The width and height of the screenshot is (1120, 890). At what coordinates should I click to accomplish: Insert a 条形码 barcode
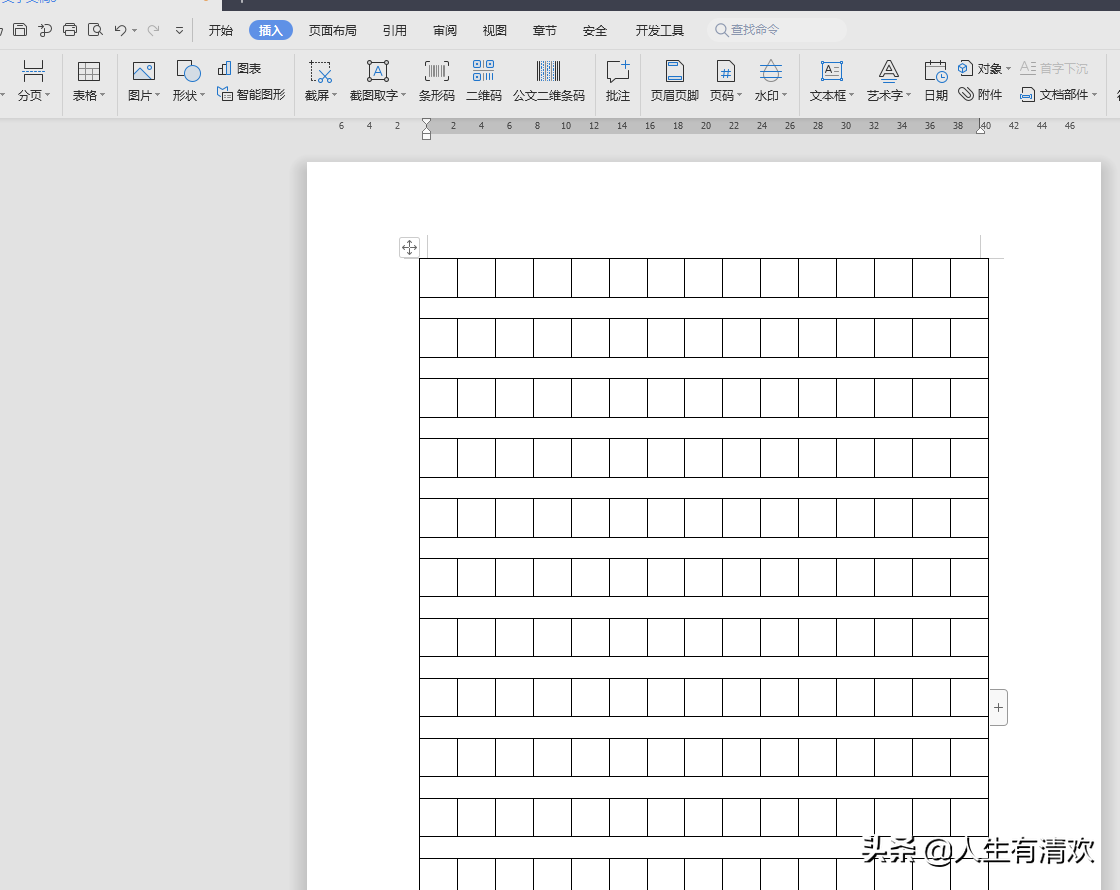click(x=436, y=80)
